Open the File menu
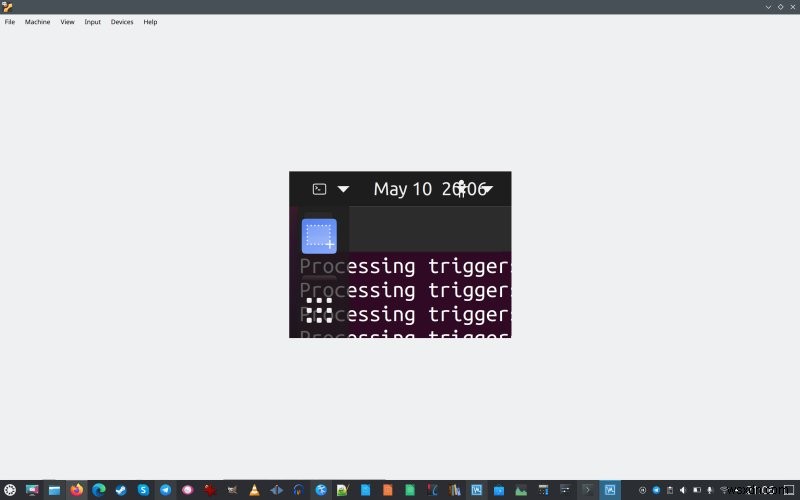 [x=10, y=22]
